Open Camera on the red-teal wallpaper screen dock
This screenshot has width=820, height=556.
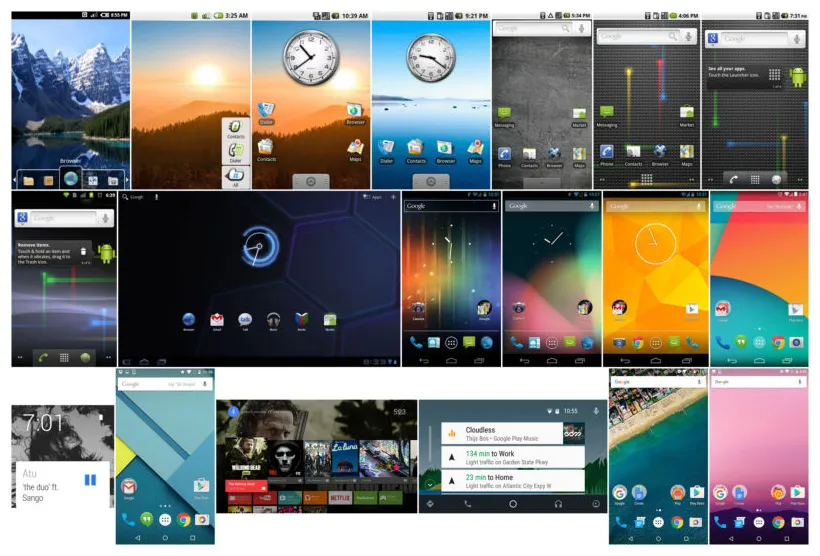pyautogui.click(x=795, y=342)
